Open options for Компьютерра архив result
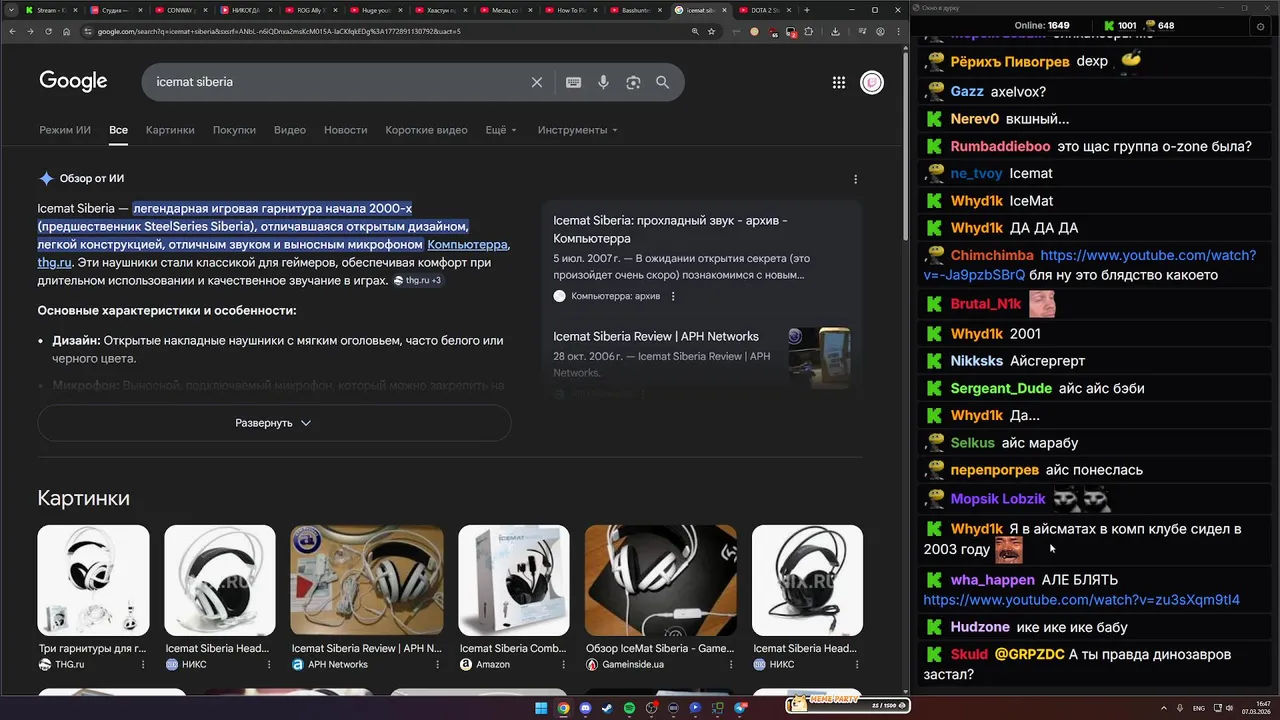1280x720 pixels. click(x=673, y=296)
